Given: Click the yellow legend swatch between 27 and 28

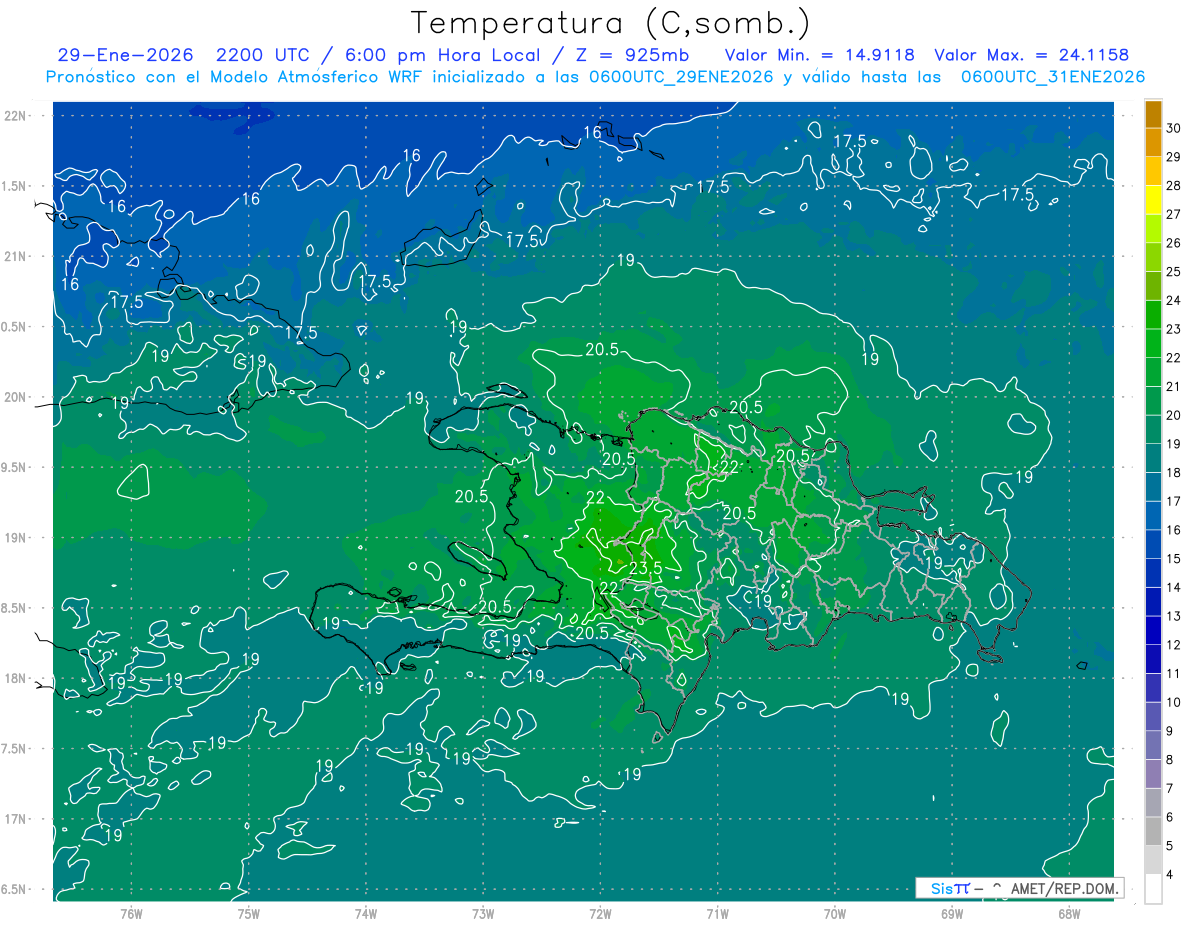Looking at the screenshot, I should coord(1153,200).
